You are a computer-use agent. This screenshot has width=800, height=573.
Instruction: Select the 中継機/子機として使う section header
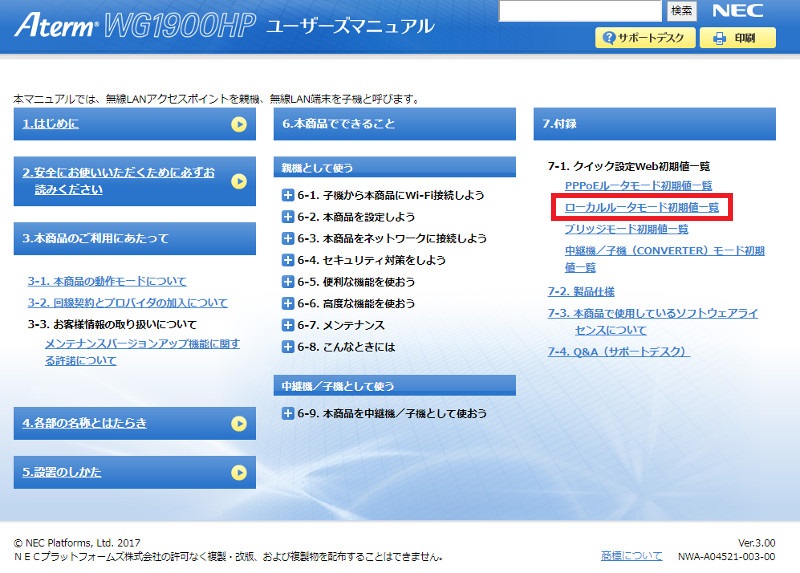point(394,386)
